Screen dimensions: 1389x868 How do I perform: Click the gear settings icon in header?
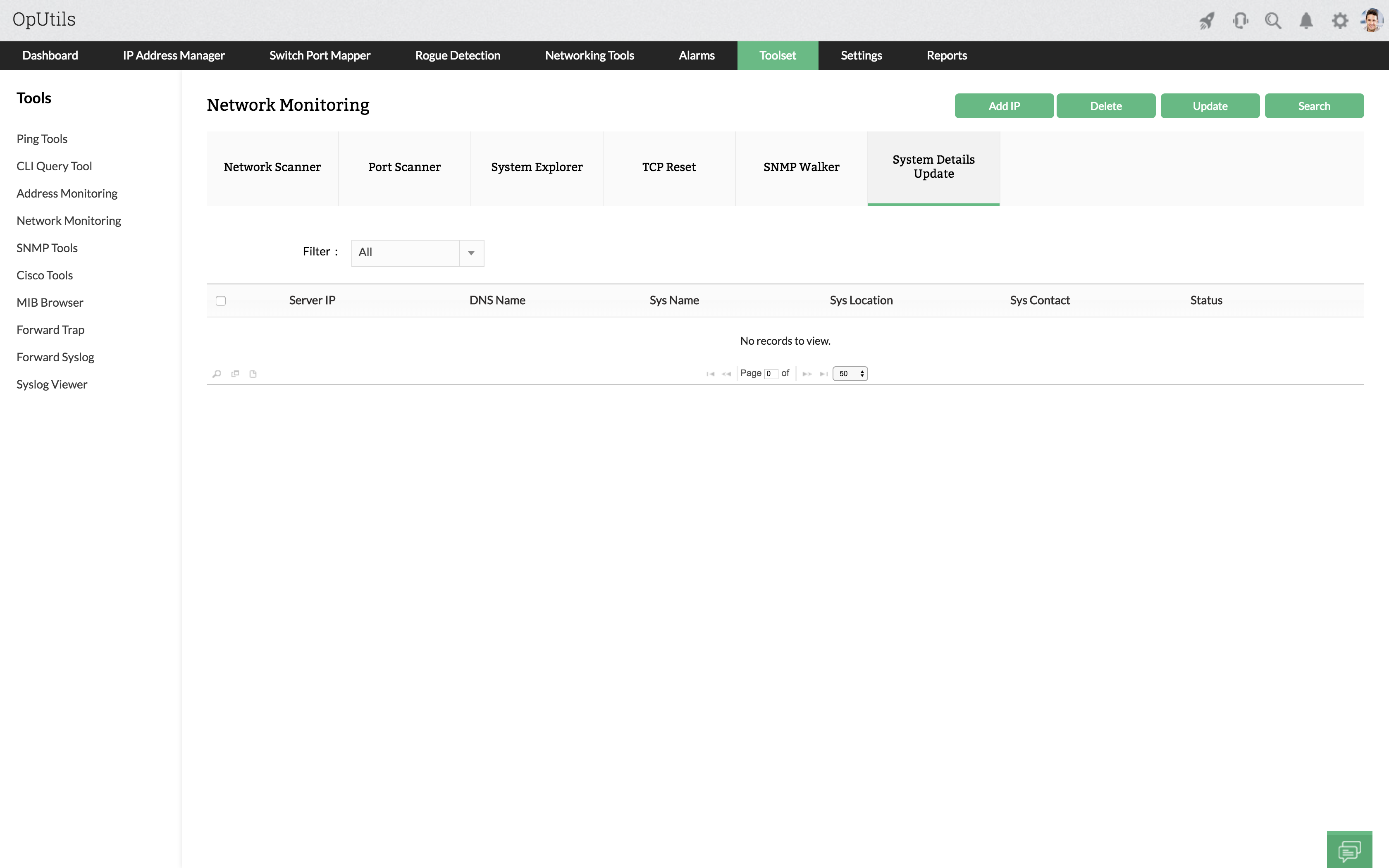tap(1340, 21)
